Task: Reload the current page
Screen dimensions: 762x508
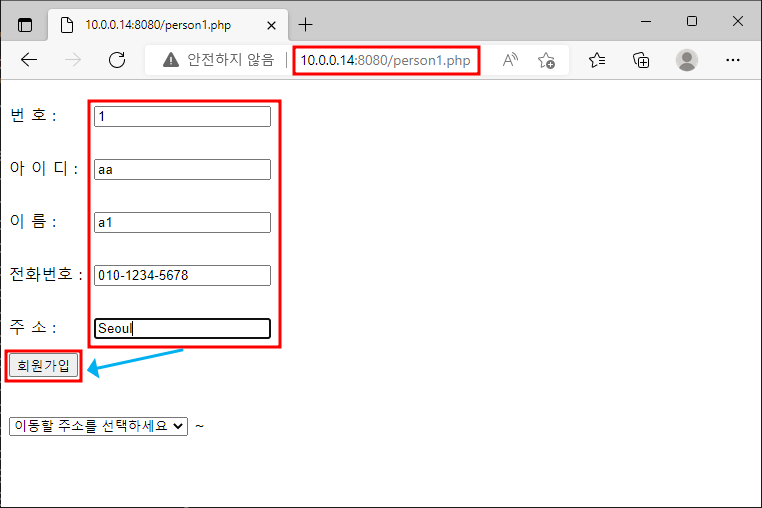Action: coord(117,60)
